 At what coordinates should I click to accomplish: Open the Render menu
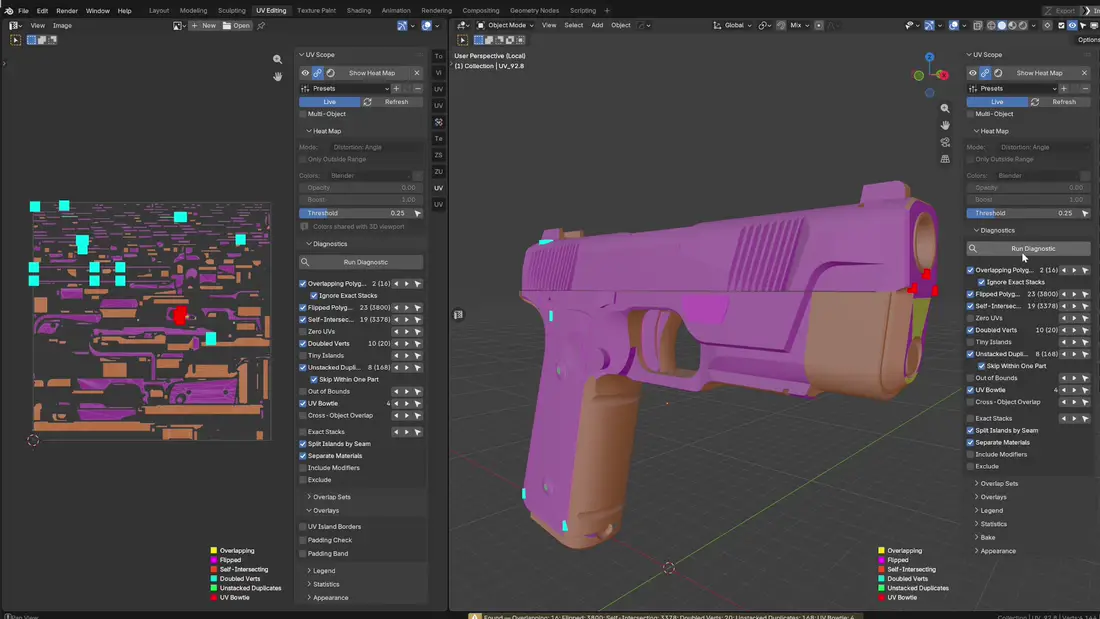click(x=67, y=11)
